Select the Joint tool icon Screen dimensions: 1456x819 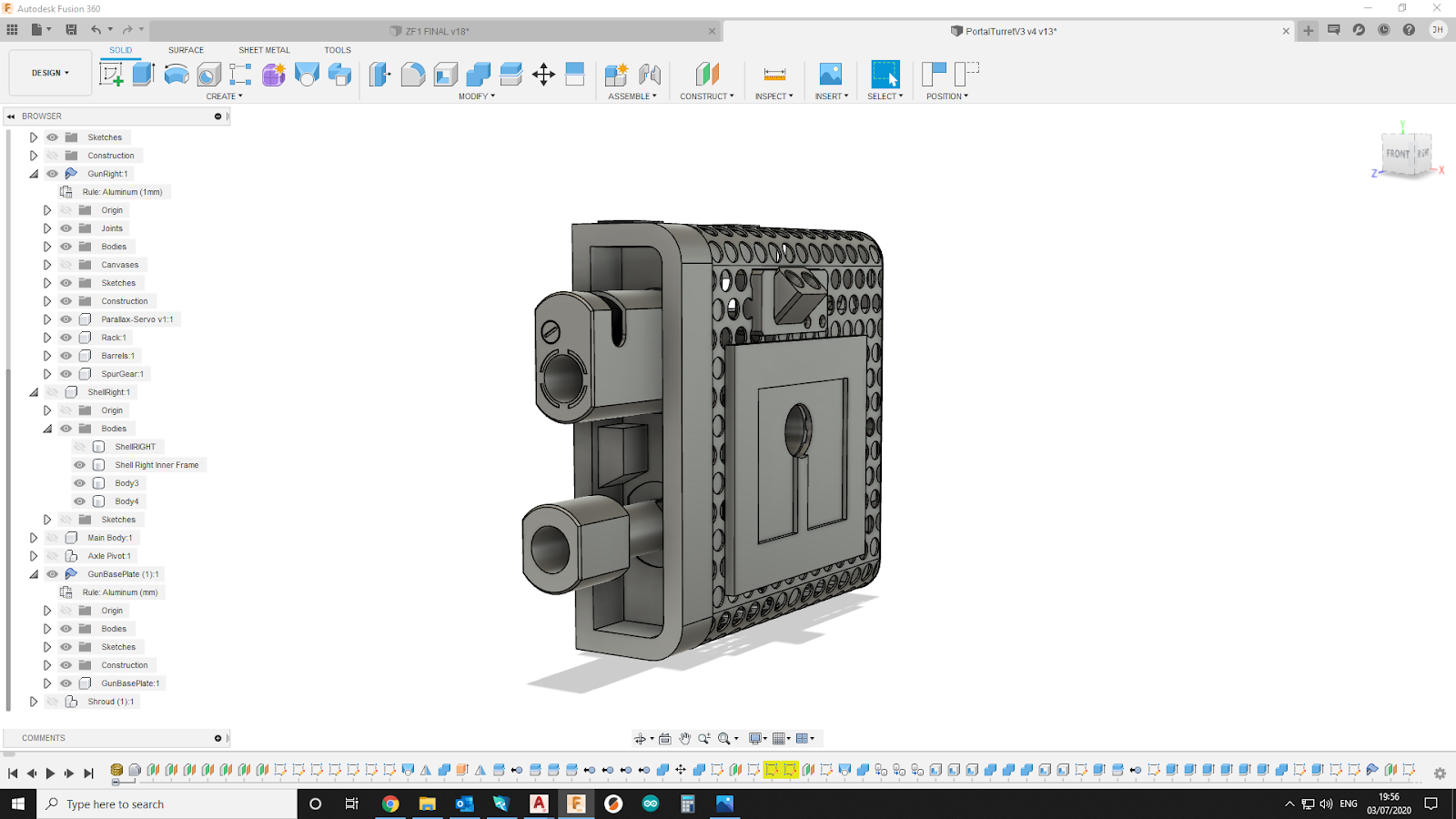tap(650, 74)
